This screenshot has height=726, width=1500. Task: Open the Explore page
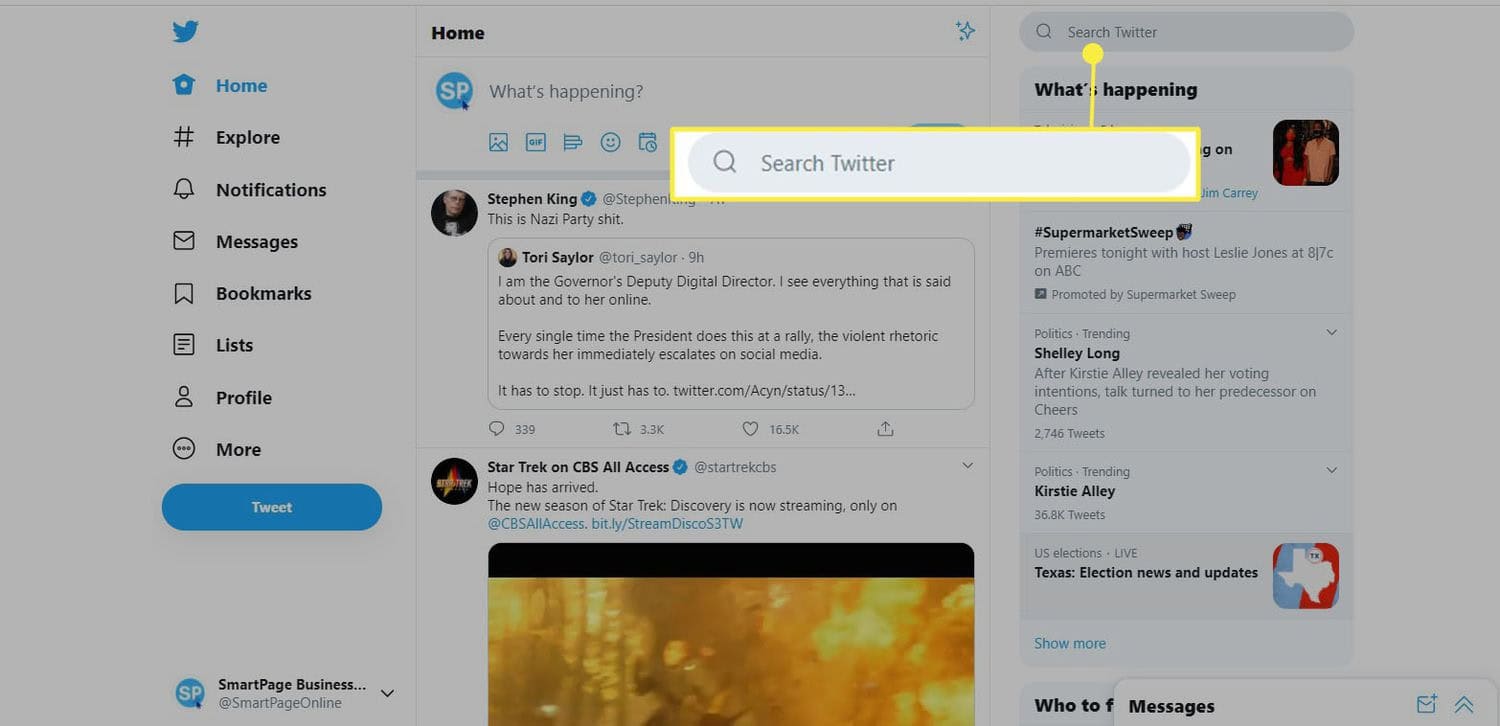tap(226, 138)
